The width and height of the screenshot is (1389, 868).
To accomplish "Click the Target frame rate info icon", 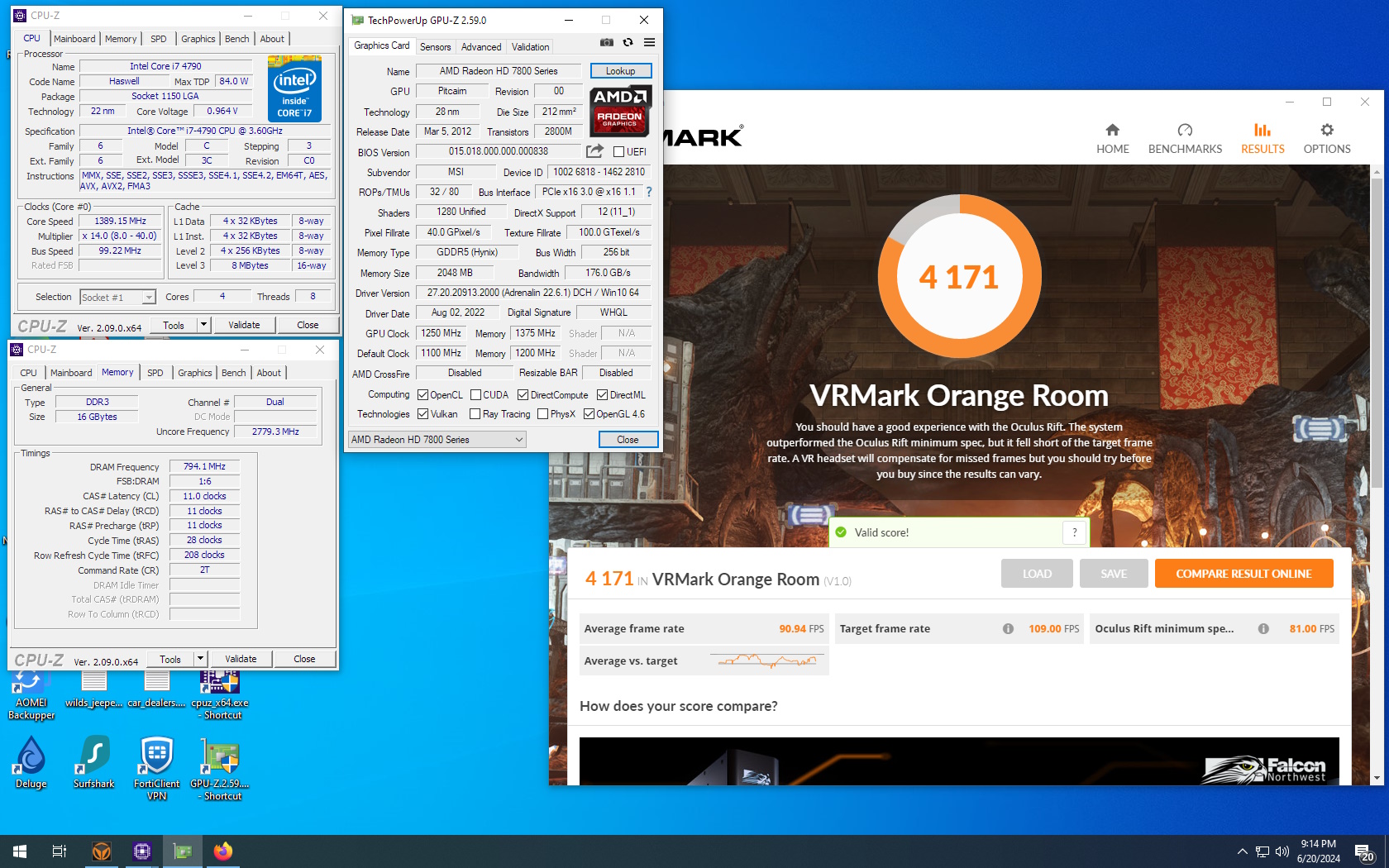I will [x=1008, y=629].
